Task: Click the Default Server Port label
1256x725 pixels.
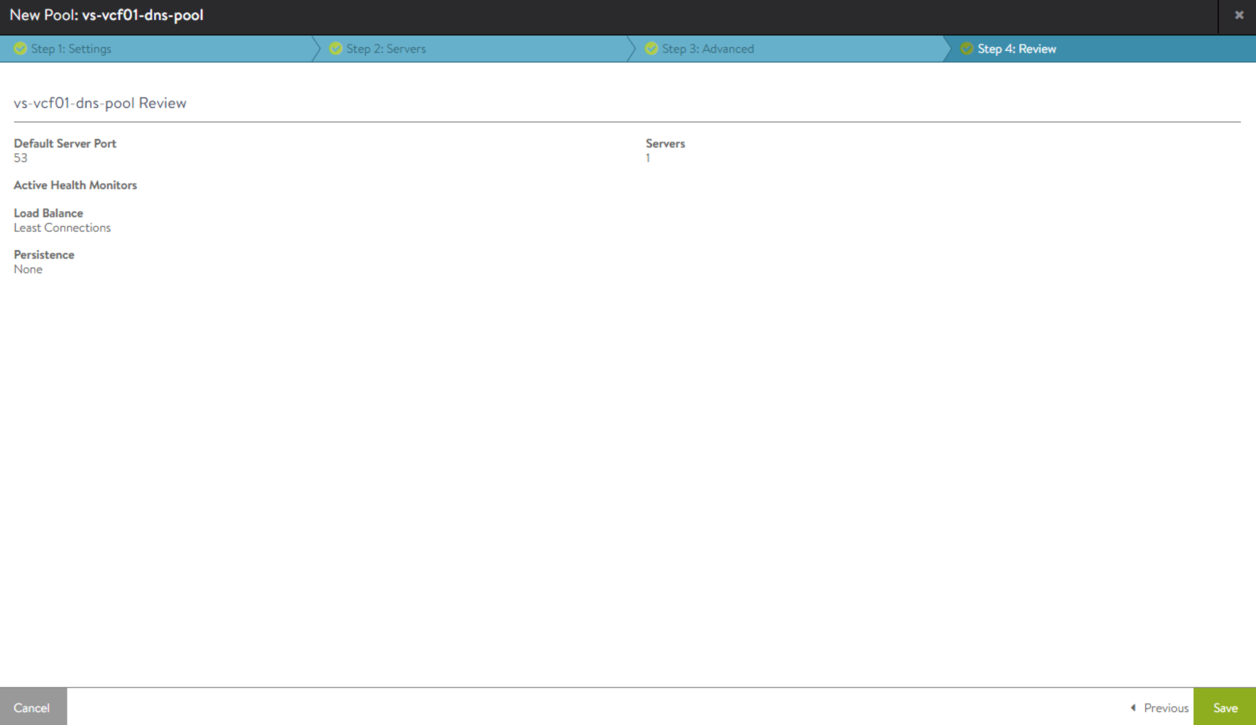Action: 65,144
